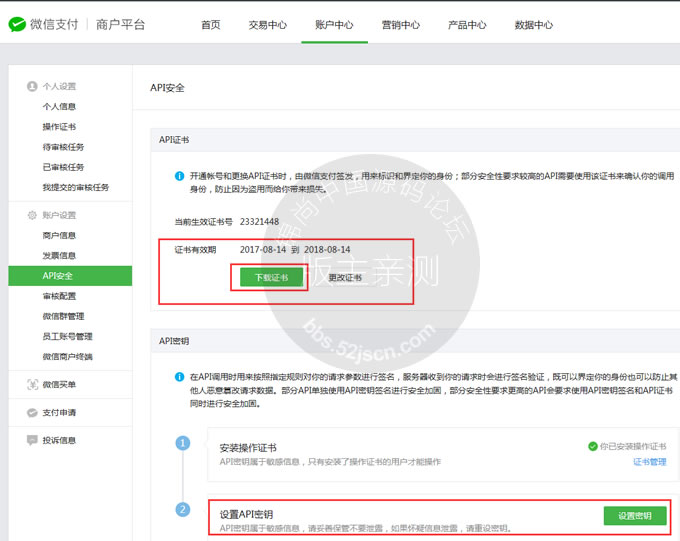Open 商户信息 under 账户设置
The height and width of the screenshot is (541, 680).
59,236
